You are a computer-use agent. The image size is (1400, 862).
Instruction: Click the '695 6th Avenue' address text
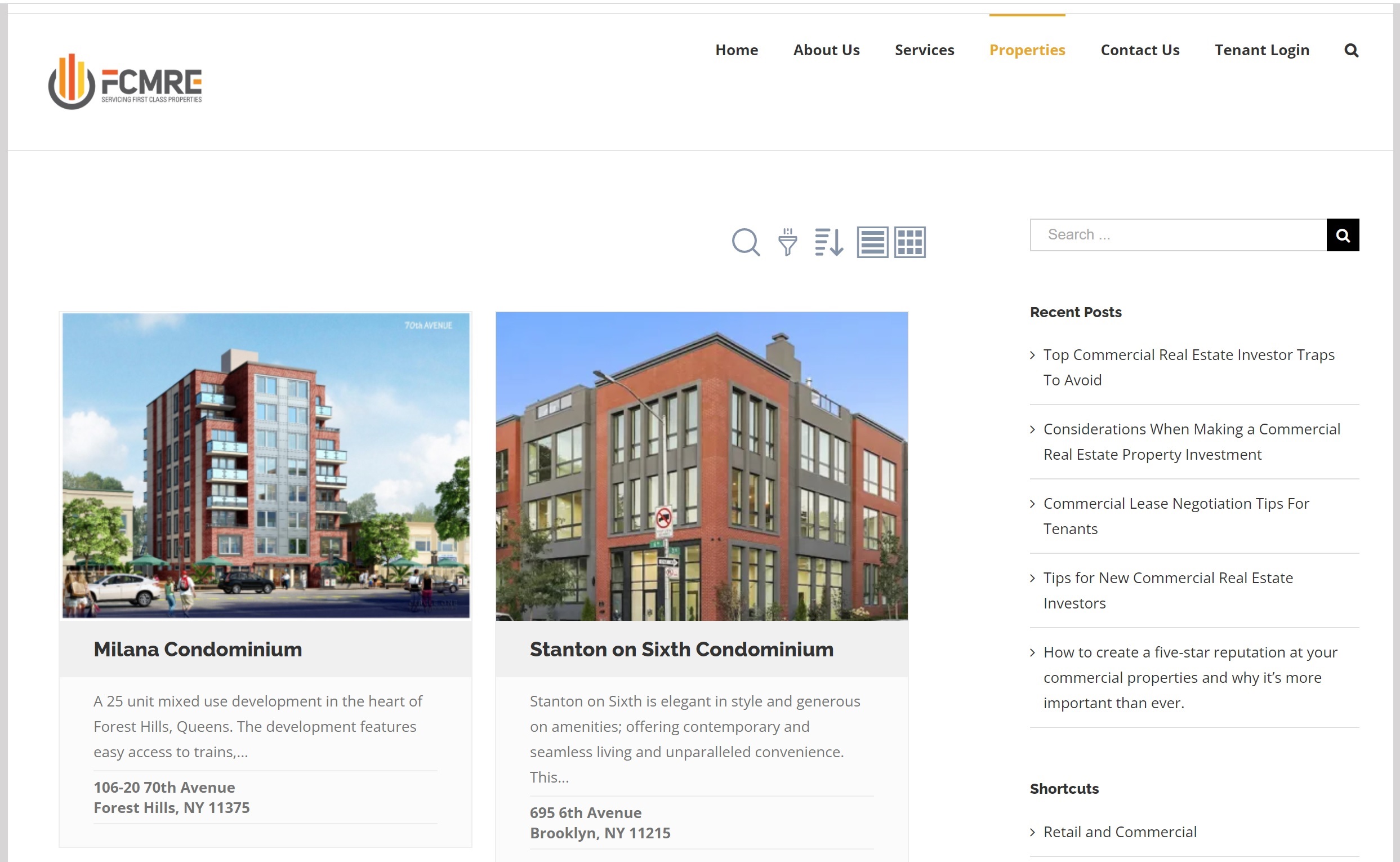(x=585, y=812)
